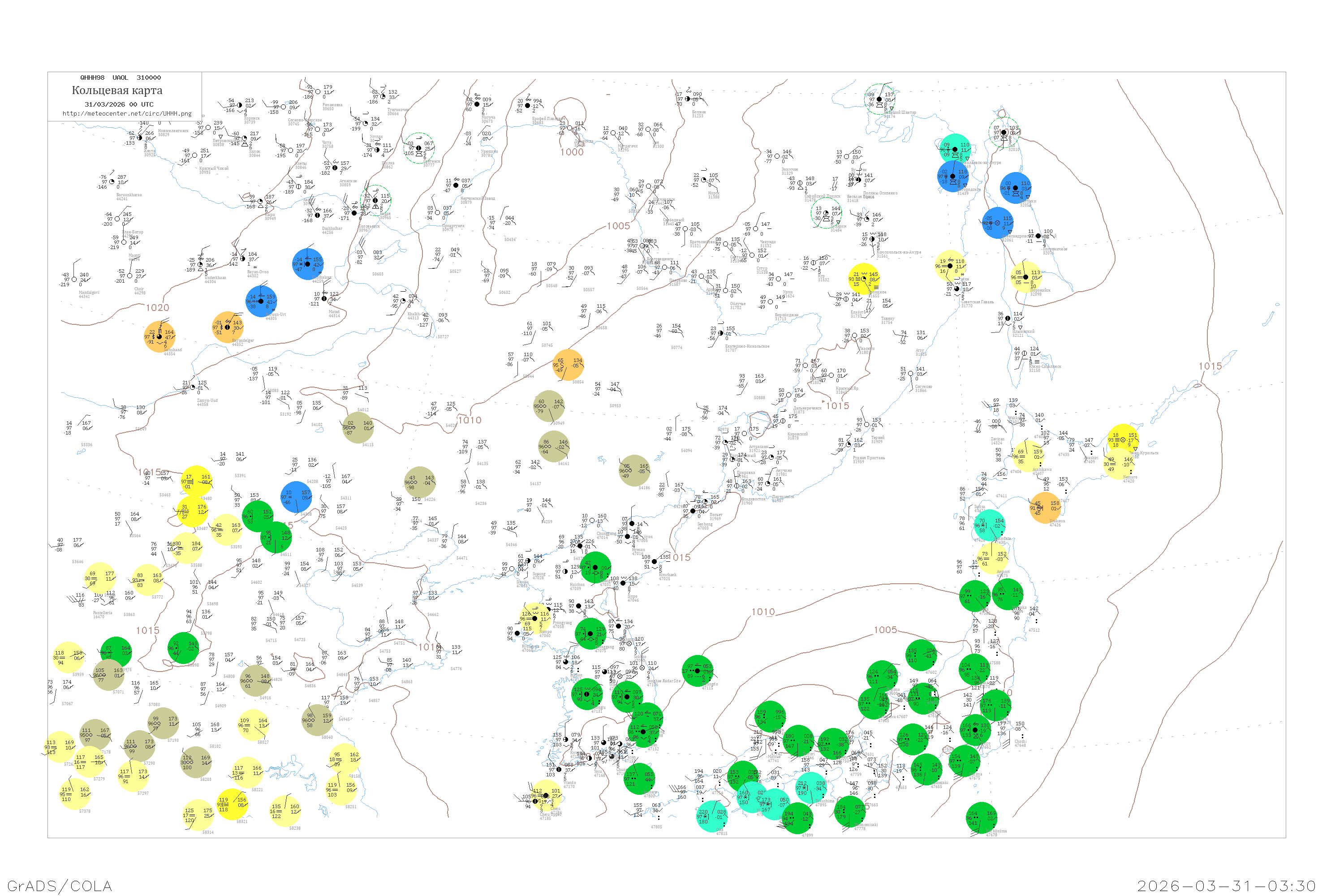Screen dimensions: 1344x896
Task: Click the 2026-03-31-03:30 timestamp
Action: tap(1226, 886)
